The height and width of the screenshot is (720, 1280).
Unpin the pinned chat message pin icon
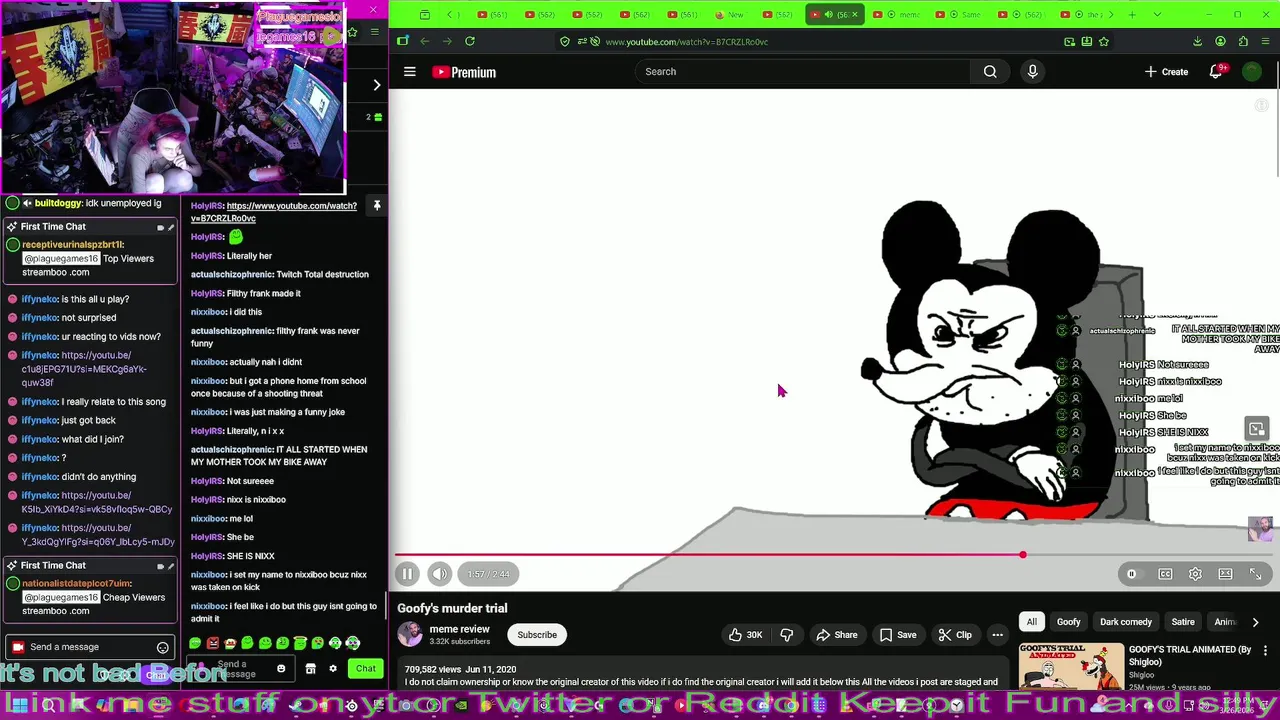point(377,206)
